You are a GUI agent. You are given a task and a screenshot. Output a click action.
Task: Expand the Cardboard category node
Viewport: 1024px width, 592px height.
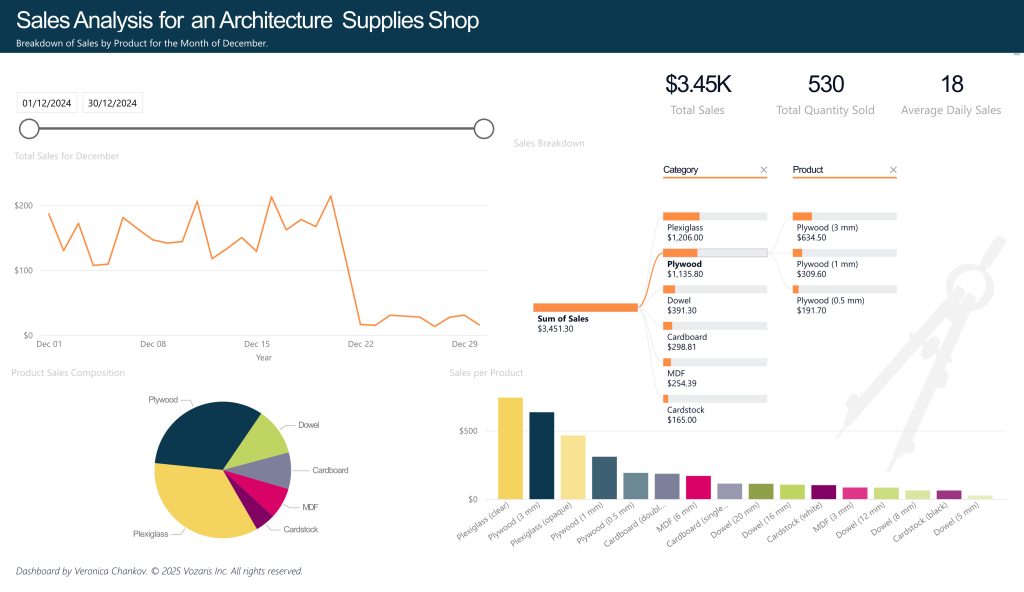(x=714, y=326)
